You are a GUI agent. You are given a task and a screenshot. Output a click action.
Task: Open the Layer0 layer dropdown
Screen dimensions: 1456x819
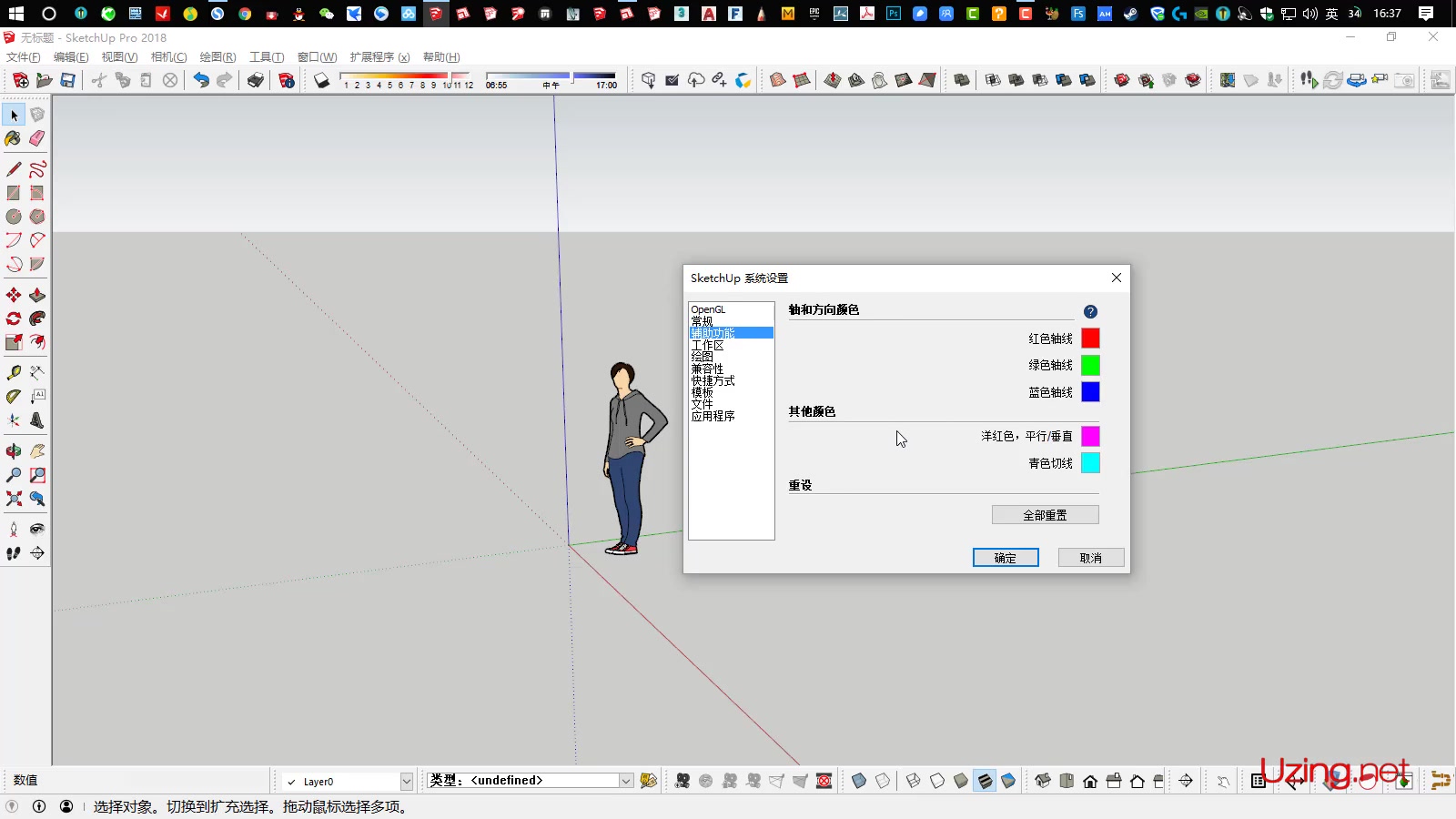pyautogui.click(x=405, y=780)
